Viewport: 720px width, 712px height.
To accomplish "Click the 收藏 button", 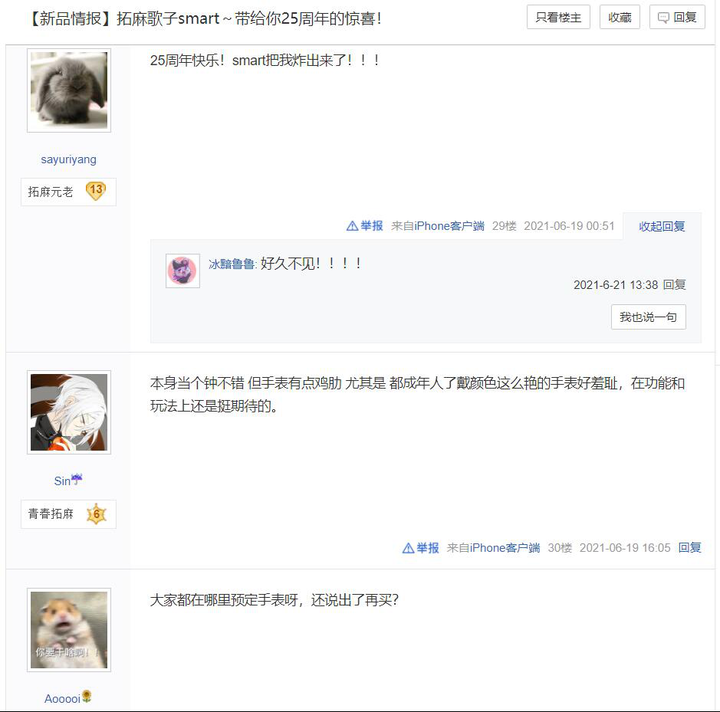I will pos(619,17).
